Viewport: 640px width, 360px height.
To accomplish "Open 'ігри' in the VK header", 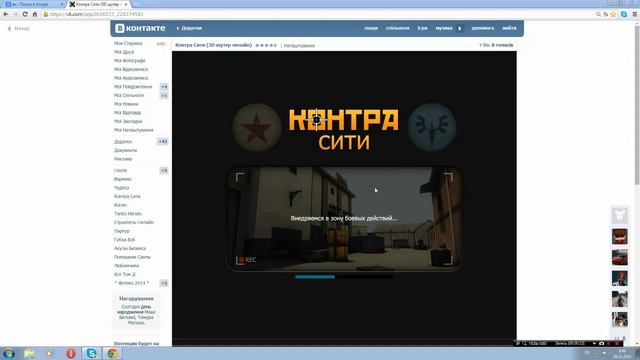I will [422, 28].
